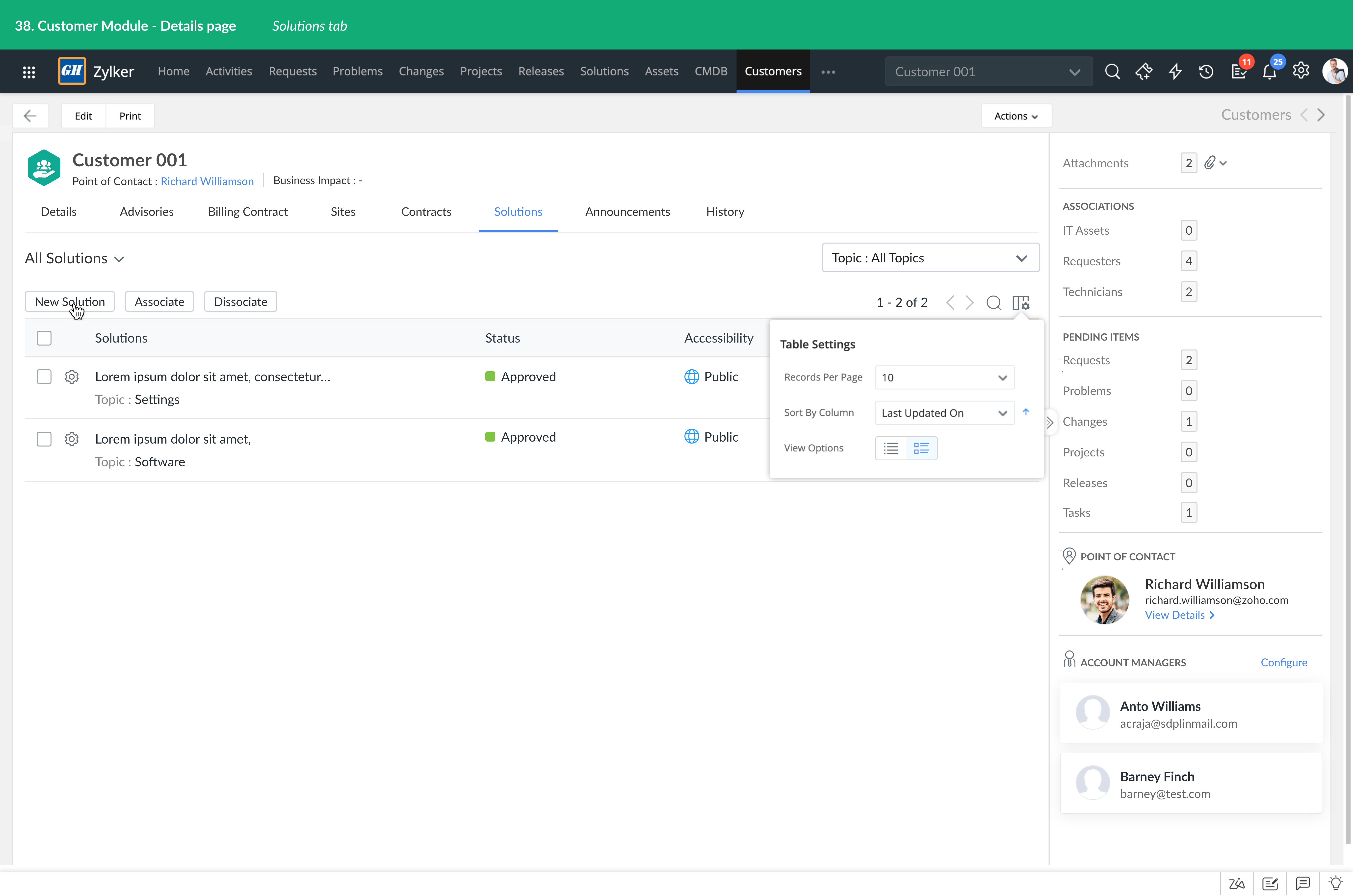
Task: Open admin settings gear in top bar
Action: click(1301, 71)
